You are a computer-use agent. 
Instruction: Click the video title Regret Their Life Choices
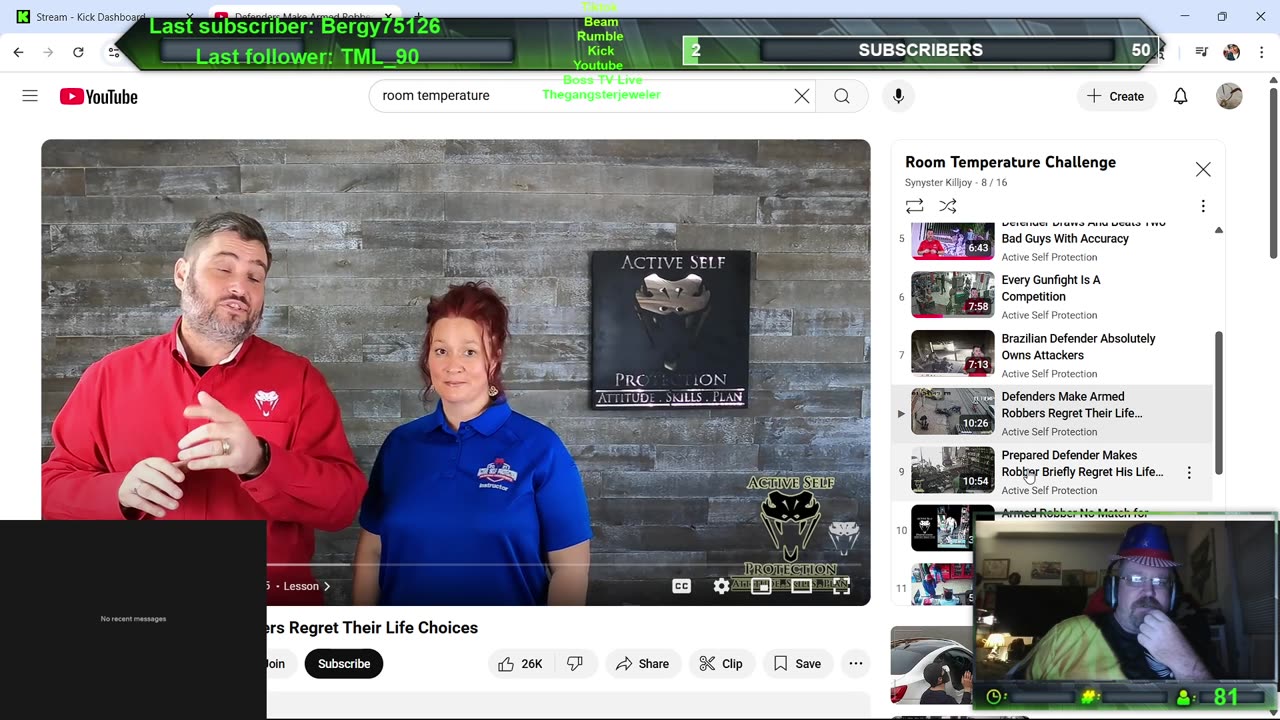click(x=372, y=628)
